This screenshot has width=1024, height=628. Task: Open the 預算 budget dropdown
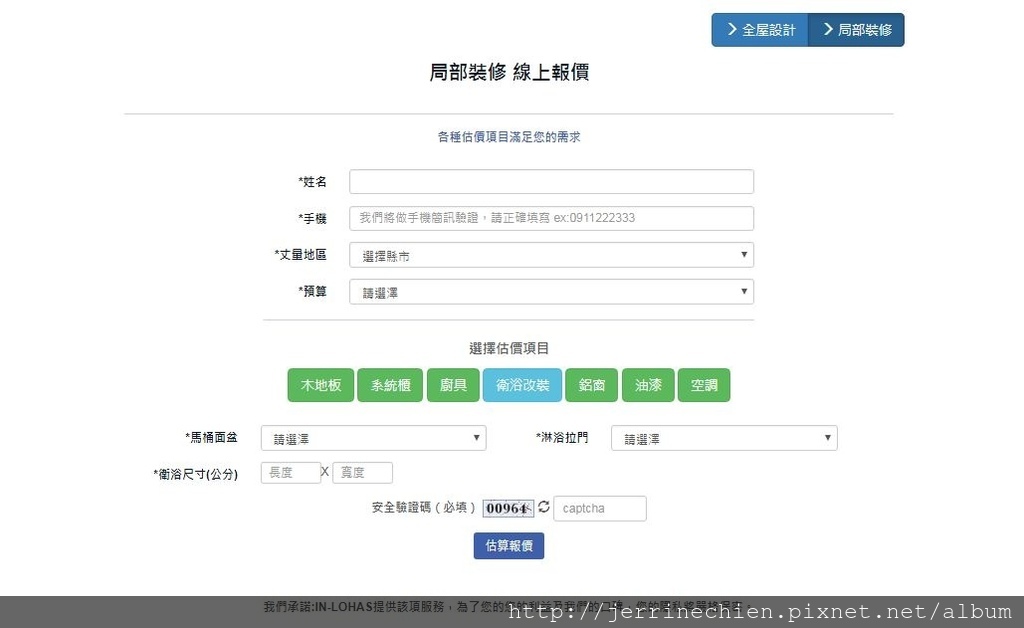click(551, 291)
